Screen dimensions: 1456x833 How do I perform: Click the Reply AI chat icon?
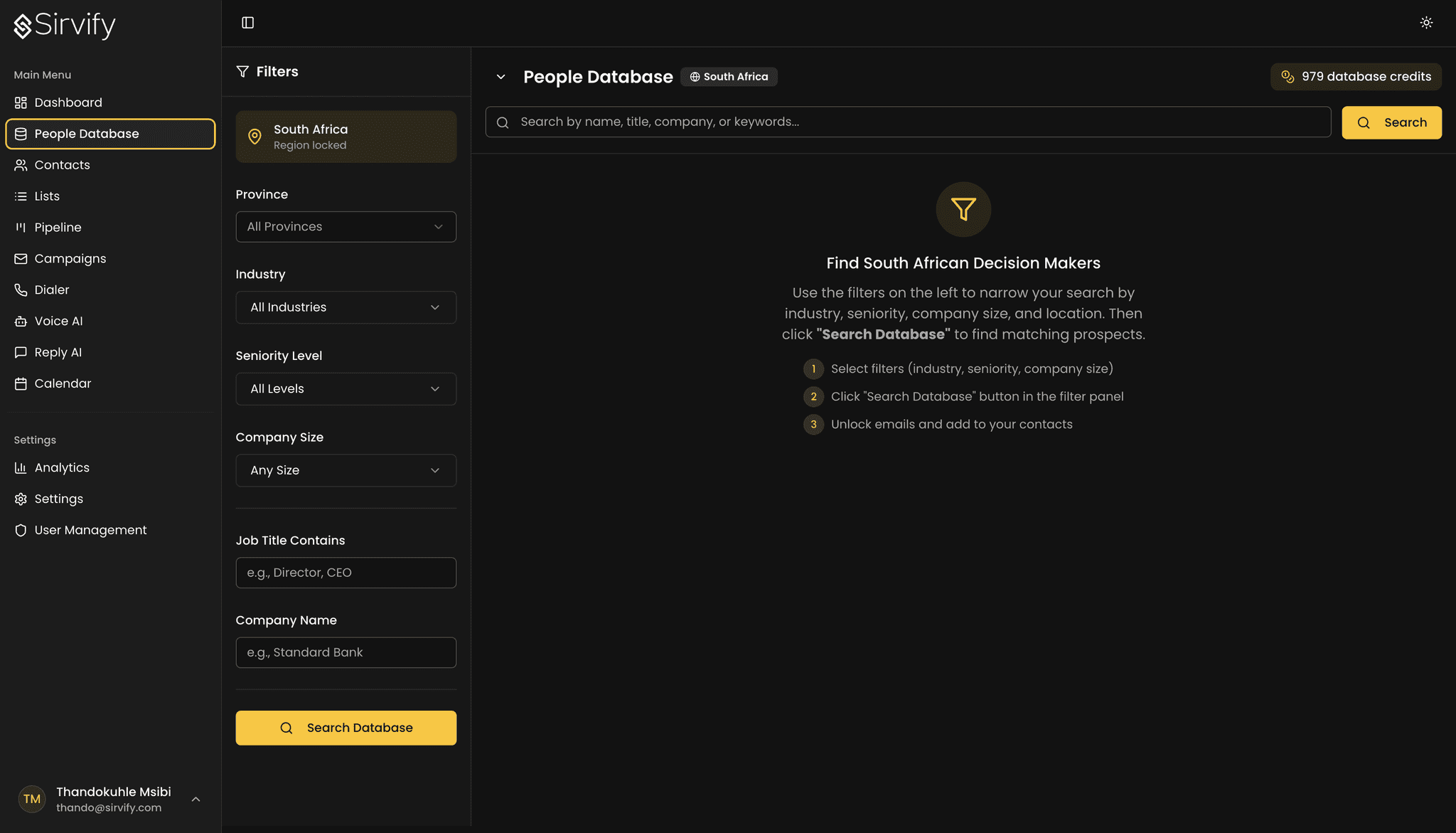pos(21,353)
